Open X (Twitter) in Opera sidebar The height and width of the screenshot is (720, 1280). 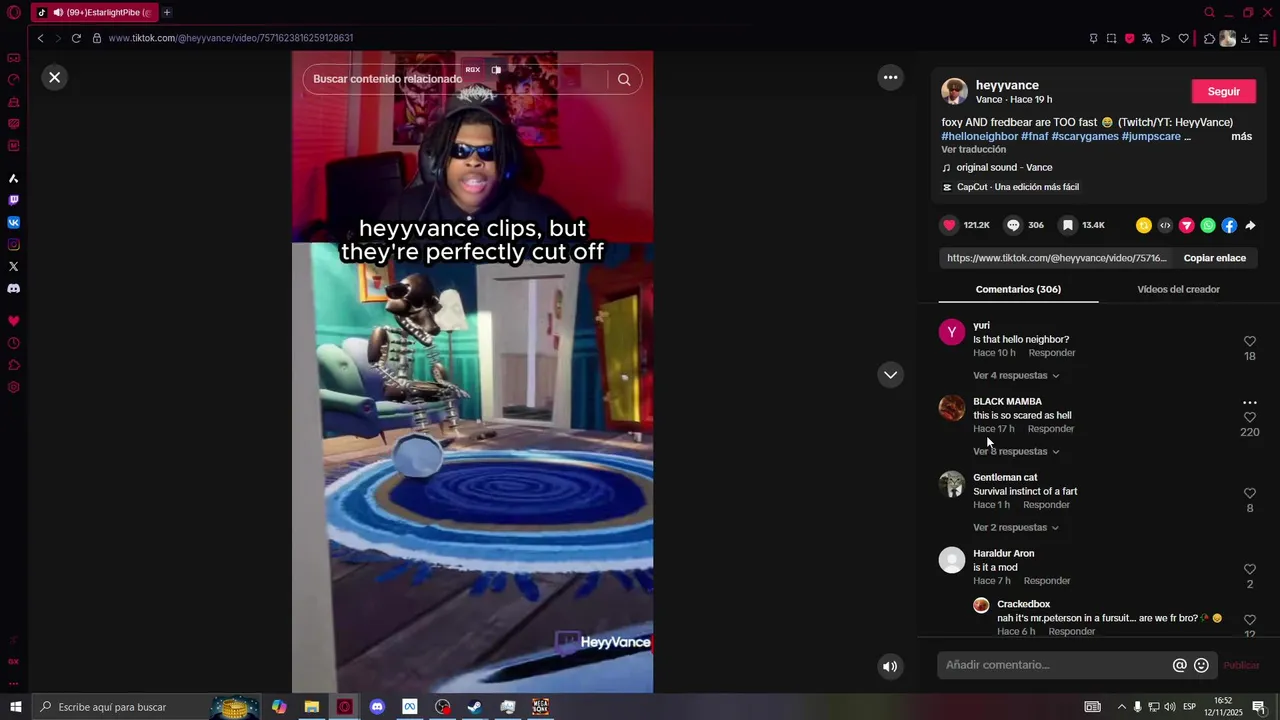click(14, 266)
